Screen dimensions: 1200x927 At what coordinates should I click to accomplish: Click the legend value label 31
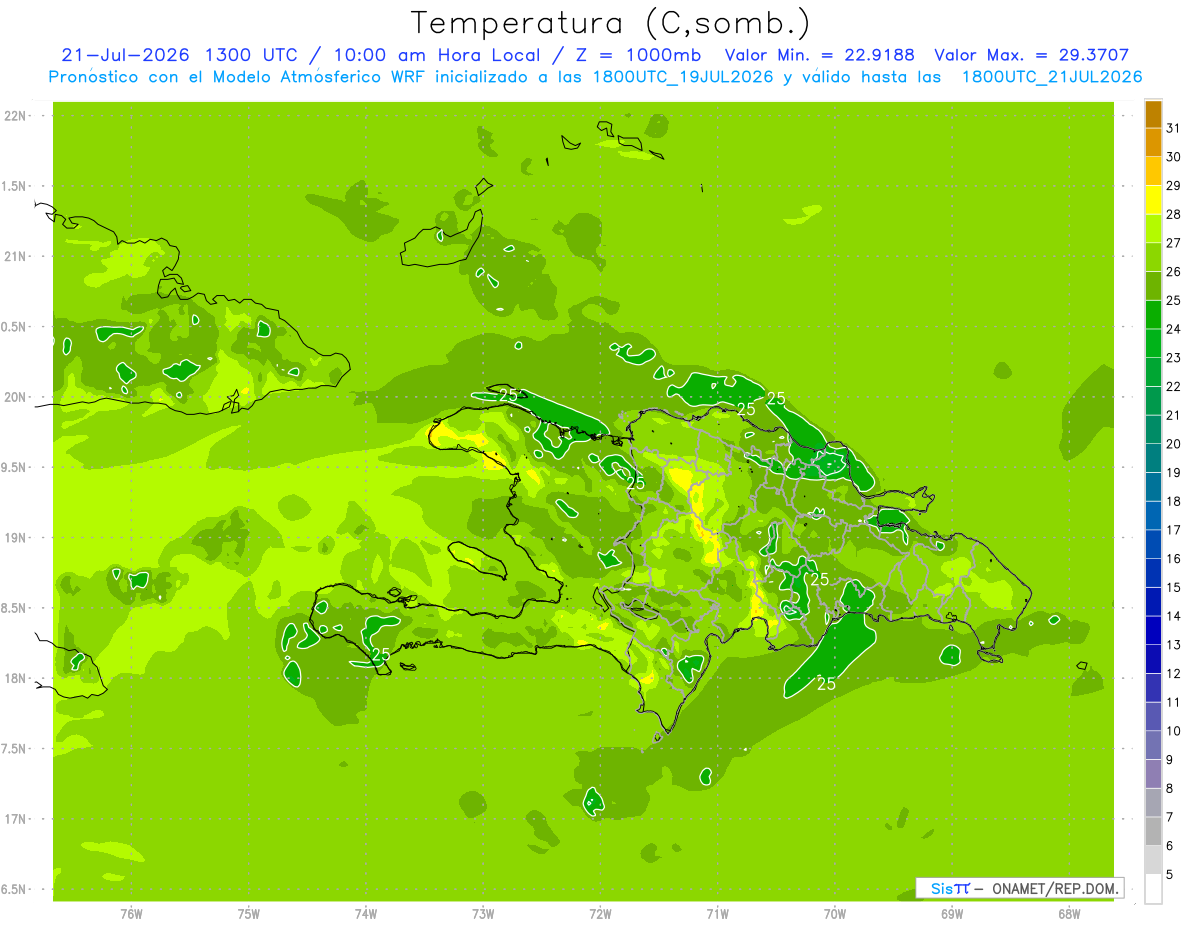click(x=1174, y=128)
